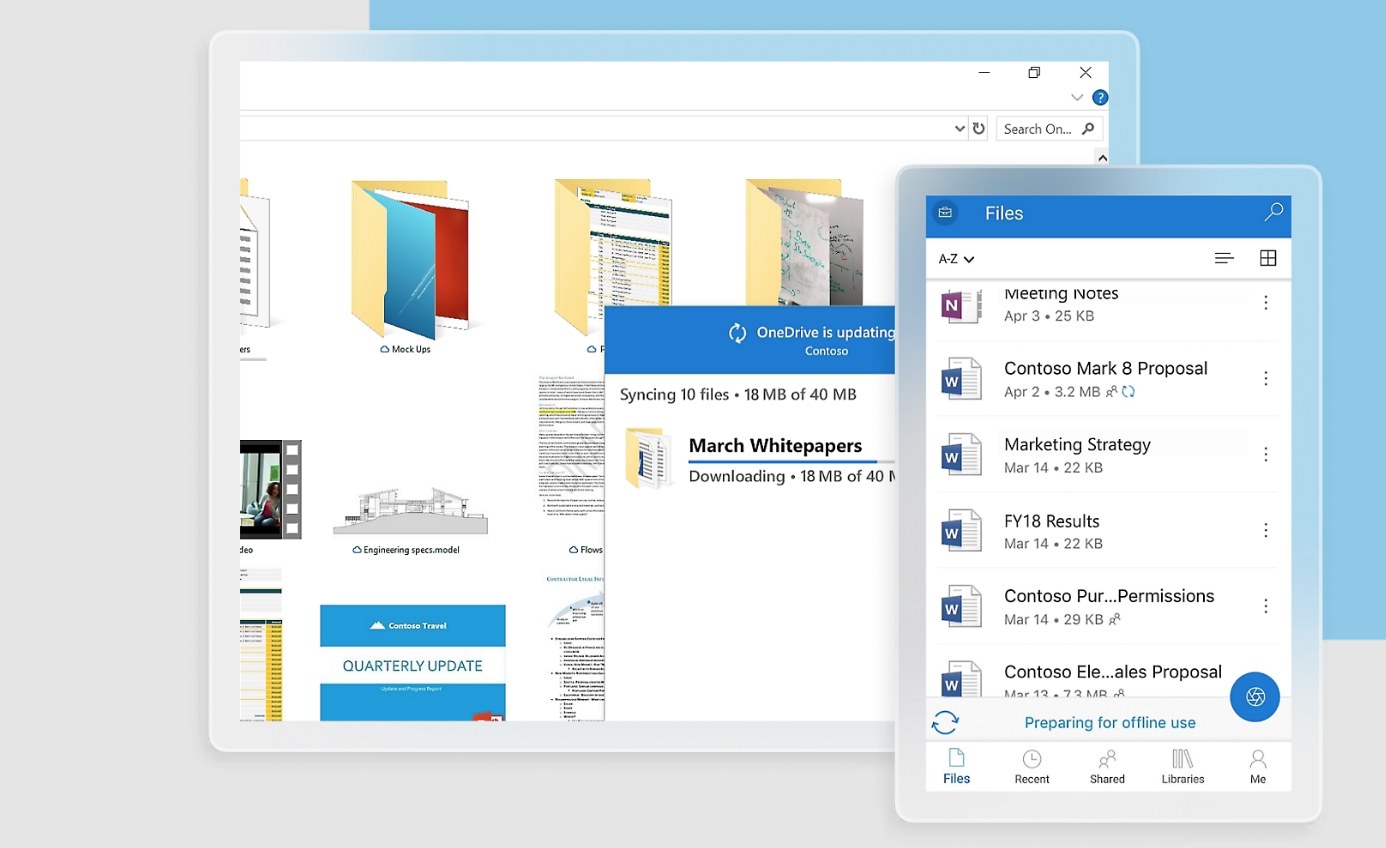The height and width of the screenshot is (848, 1386).
Task: Open the Contractor legal document thumbnail
Action: pyautogui.click(x=575, y=647)
